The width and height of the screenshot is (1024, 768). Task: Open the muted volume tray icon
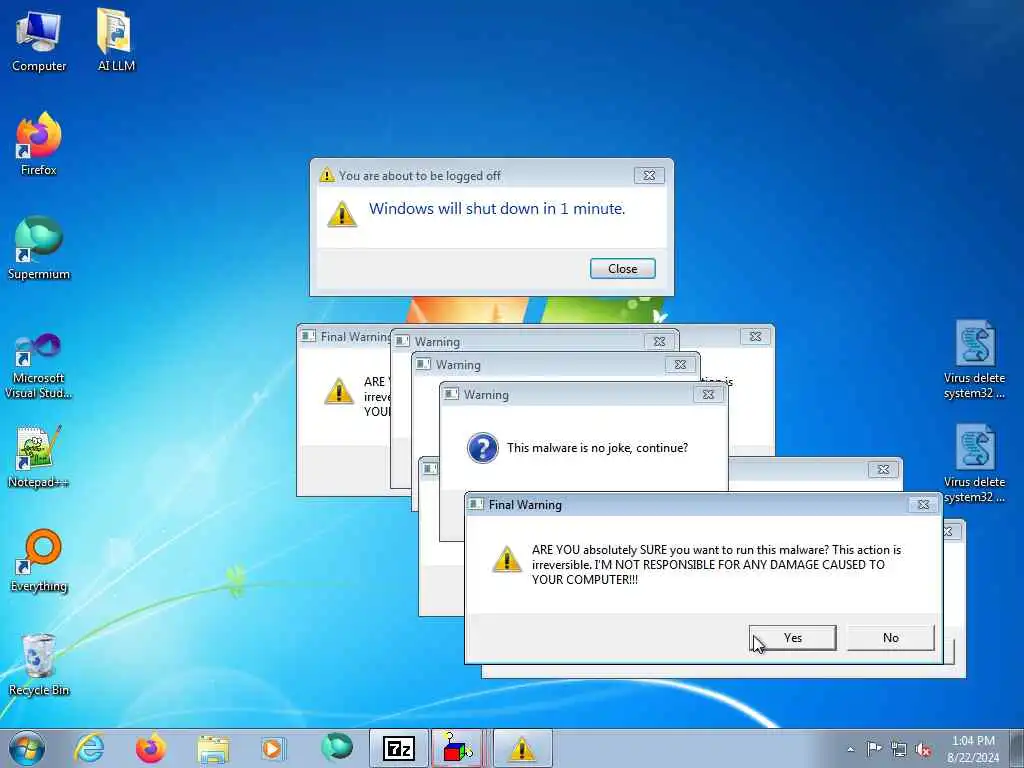click(x=923, y=750)
